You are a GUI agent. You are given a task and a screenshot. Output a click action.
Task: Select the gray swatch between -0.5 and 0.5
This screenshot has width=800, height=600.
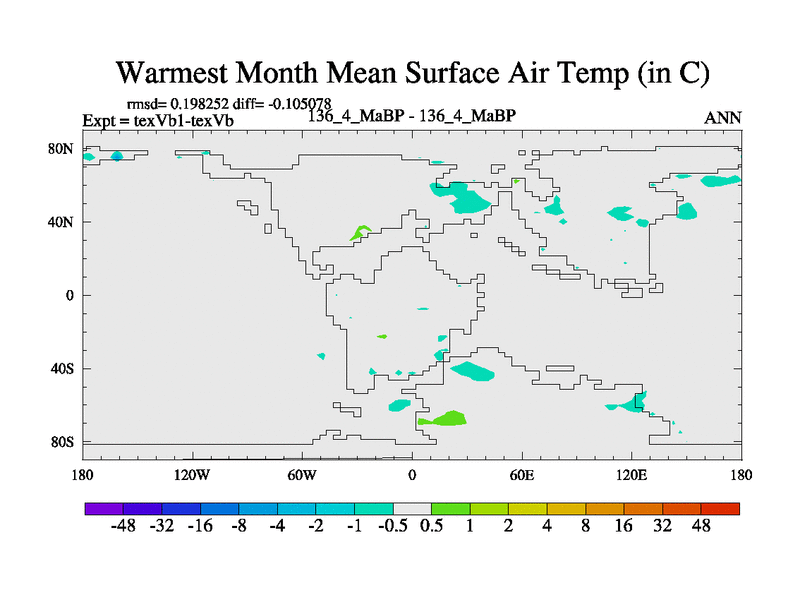pos(412,509)
